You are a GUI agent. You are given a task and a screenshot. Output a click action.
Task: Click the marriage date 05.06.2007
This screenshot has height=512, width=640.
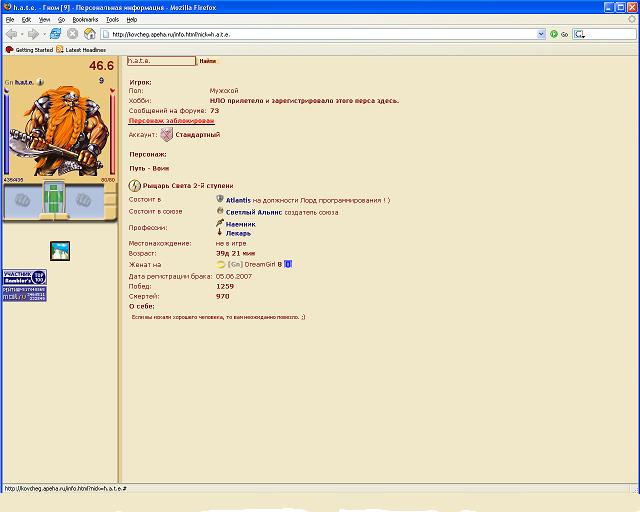click(x=234, y=276)
